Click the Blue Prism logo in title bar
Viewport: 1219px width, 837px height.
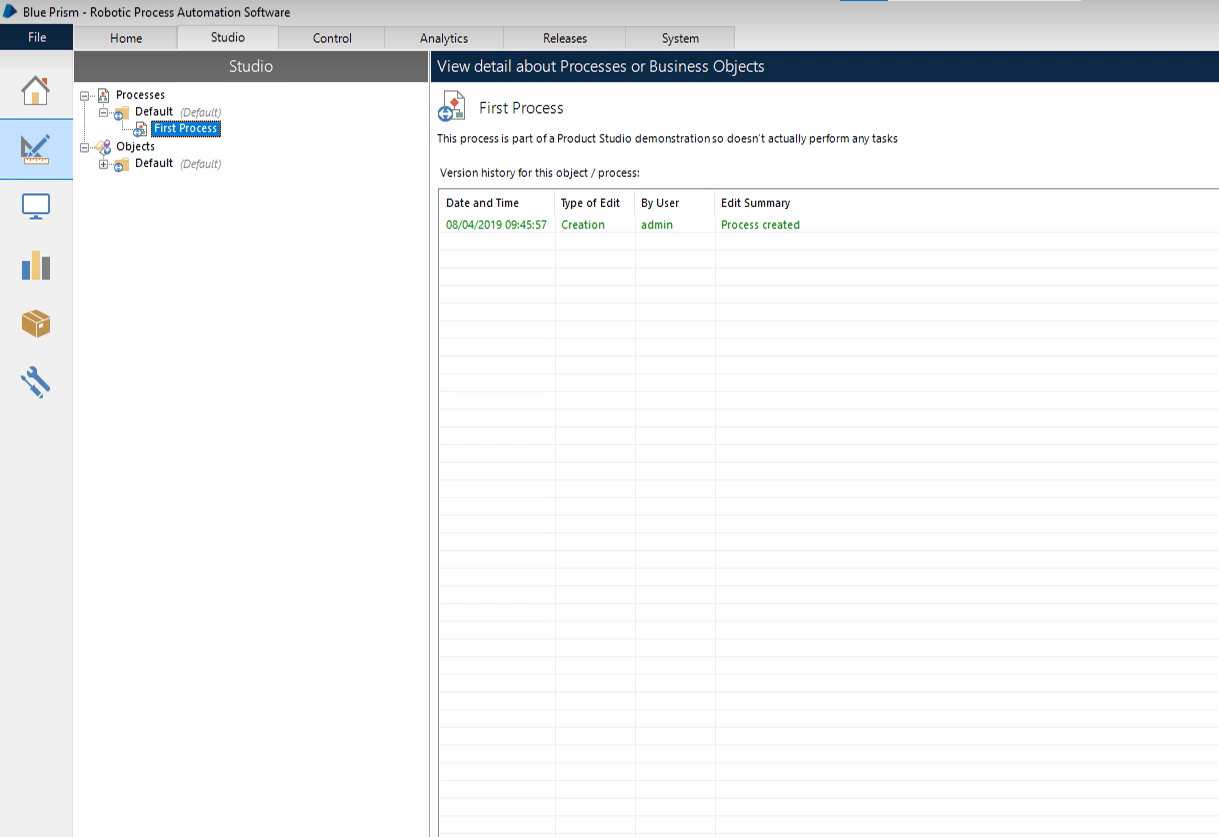[10, 12]
